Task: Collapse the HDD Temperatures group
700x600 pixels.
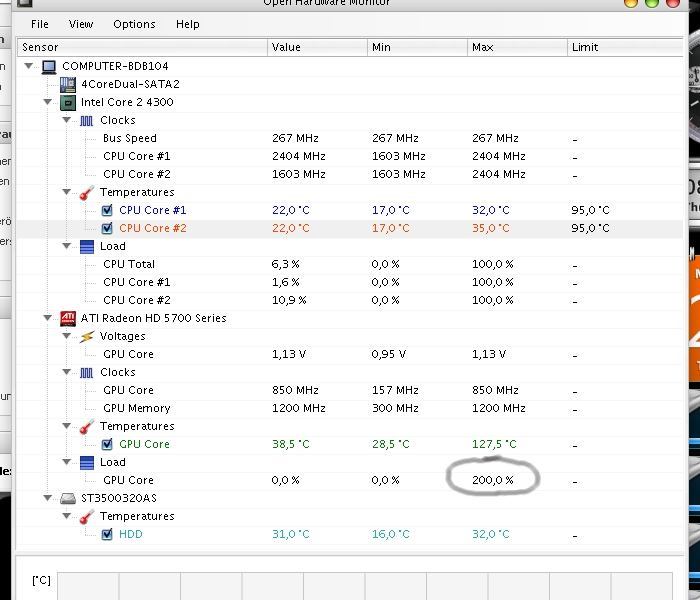Action: pos(67,516)
